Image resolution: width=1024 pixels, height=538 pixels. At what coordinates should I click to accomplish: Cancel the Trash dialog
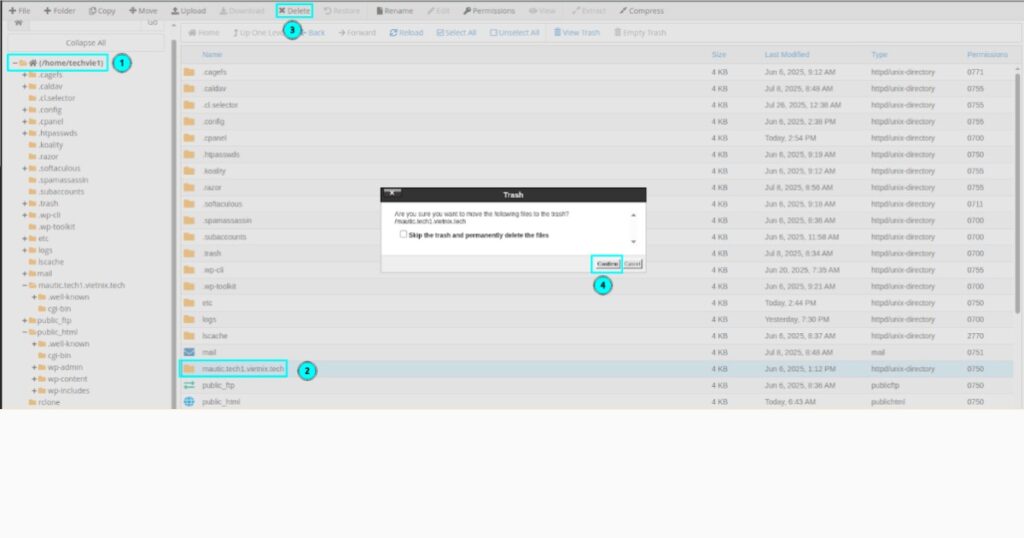coord(632,264)
